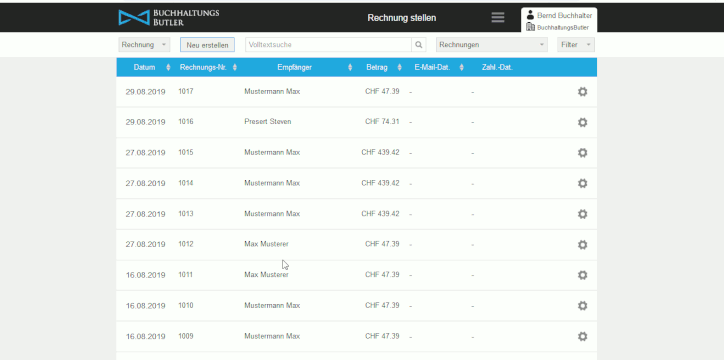The width and height of the screenshot is (724, 360).
Task: Click the user profile icon for Bernd Buchhalter
Action: tap(530, 15)
